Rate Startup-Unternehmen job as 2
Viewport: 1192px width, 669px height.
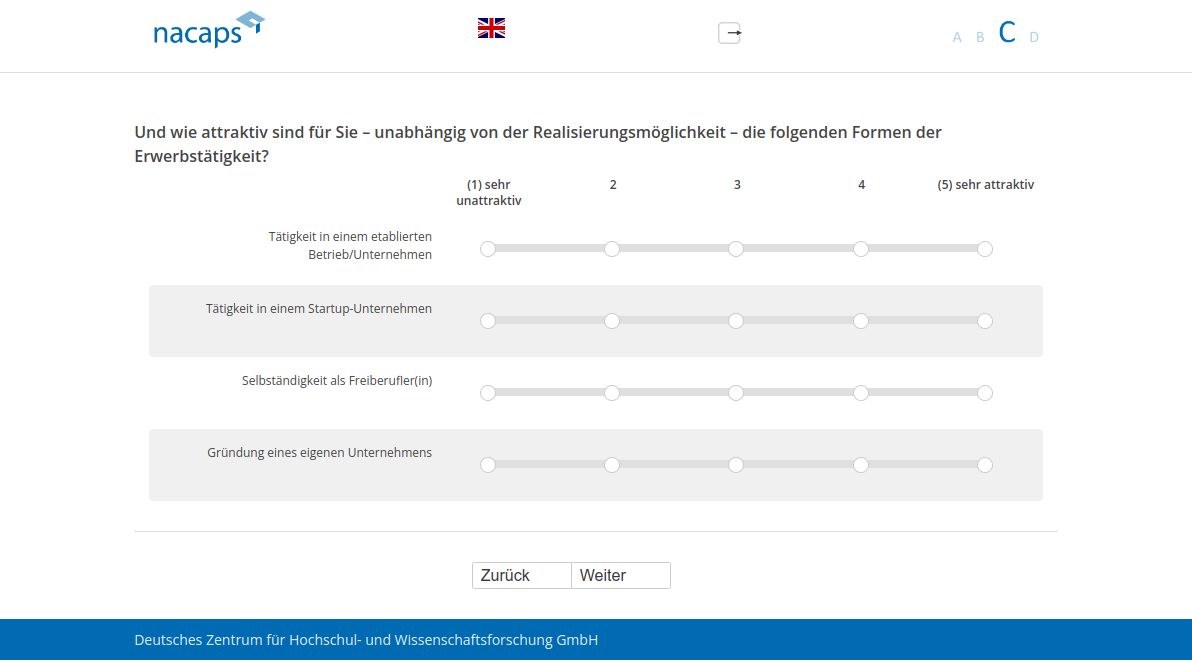612,321
